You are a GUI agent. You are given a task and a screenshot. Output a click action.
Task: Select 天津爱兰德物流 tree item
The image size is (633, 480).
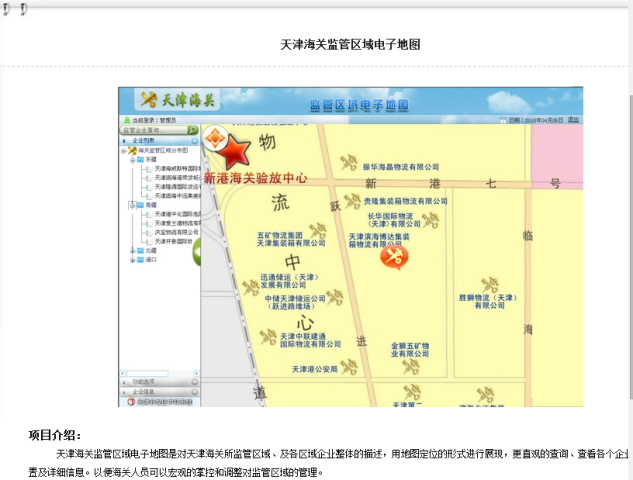coord(177,223)
